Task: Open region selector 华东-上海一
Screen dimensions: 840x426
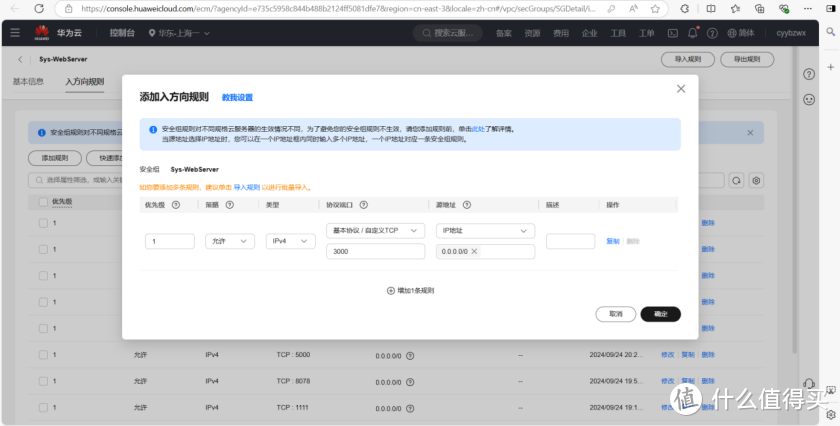Action: (x=179, y=33)
